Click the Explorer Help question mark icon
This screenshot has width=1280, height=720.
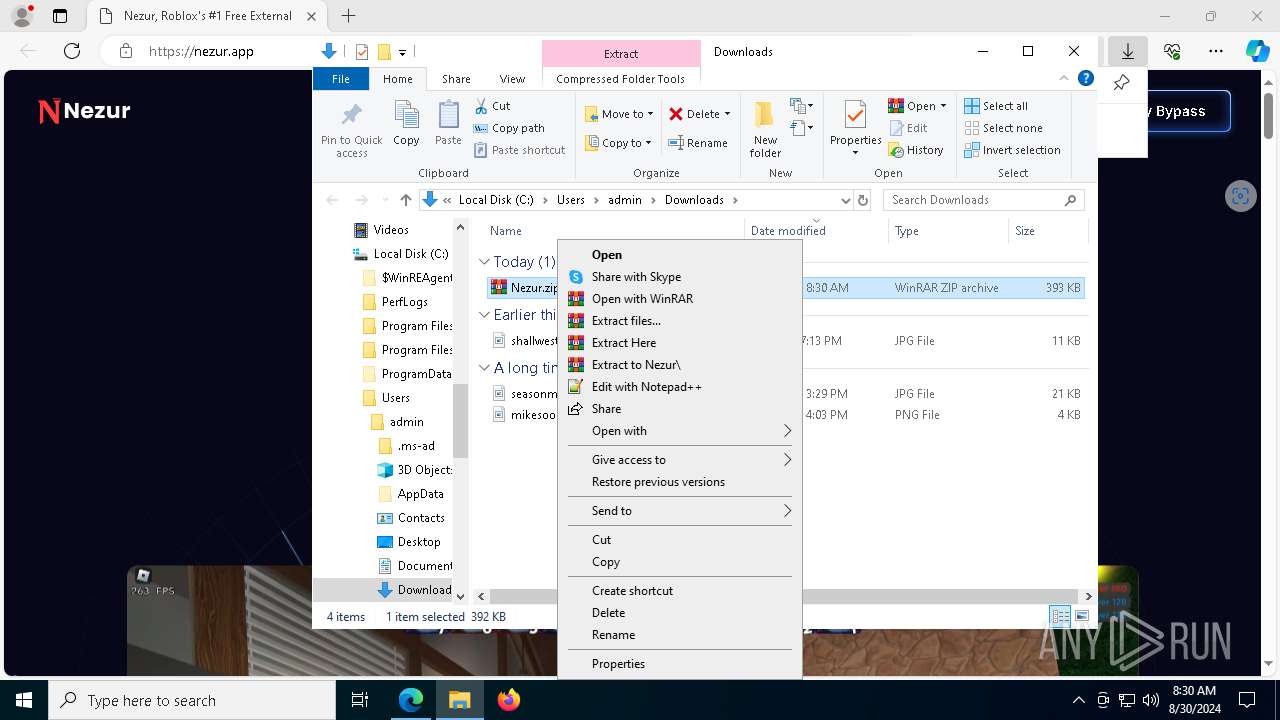(1085, 79)
